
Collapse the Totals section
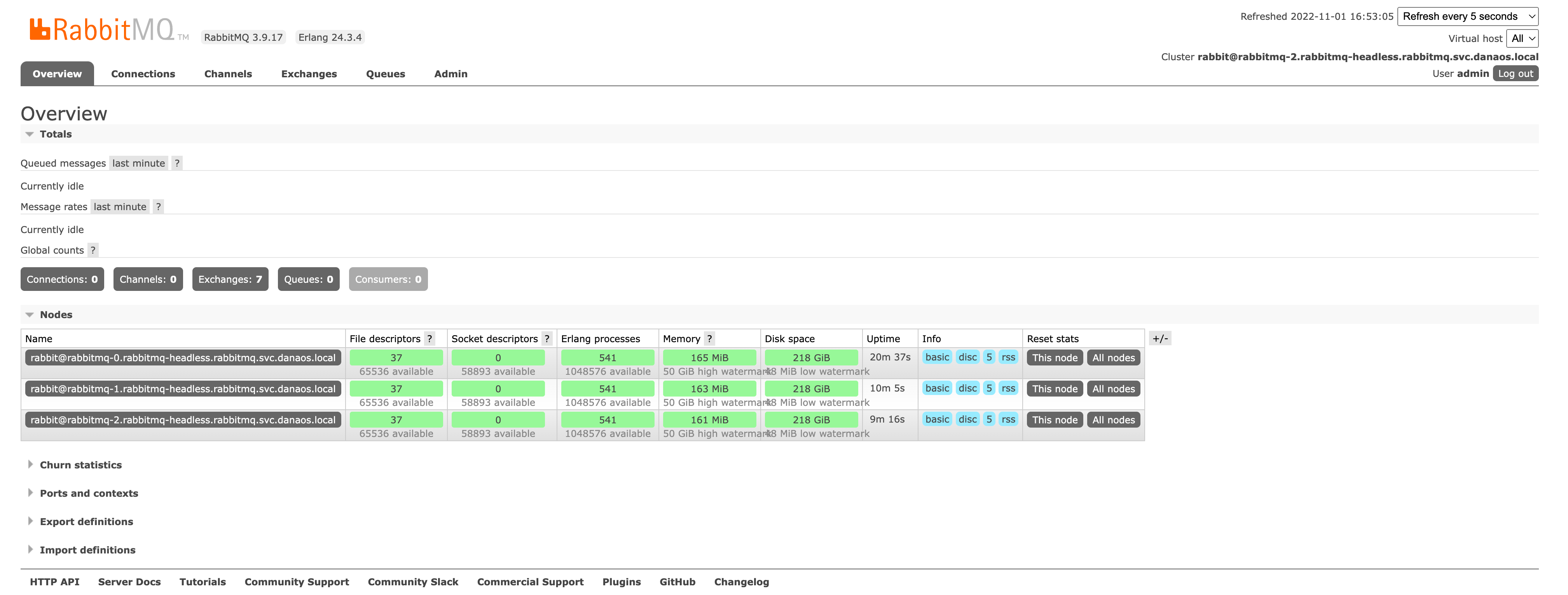[x=56, y=134]
